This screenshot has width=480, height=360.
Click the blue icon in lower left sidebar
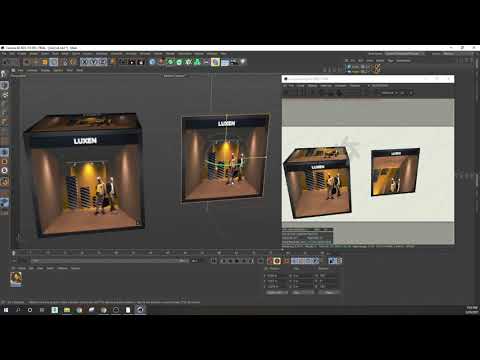click(x=4, y=202)
